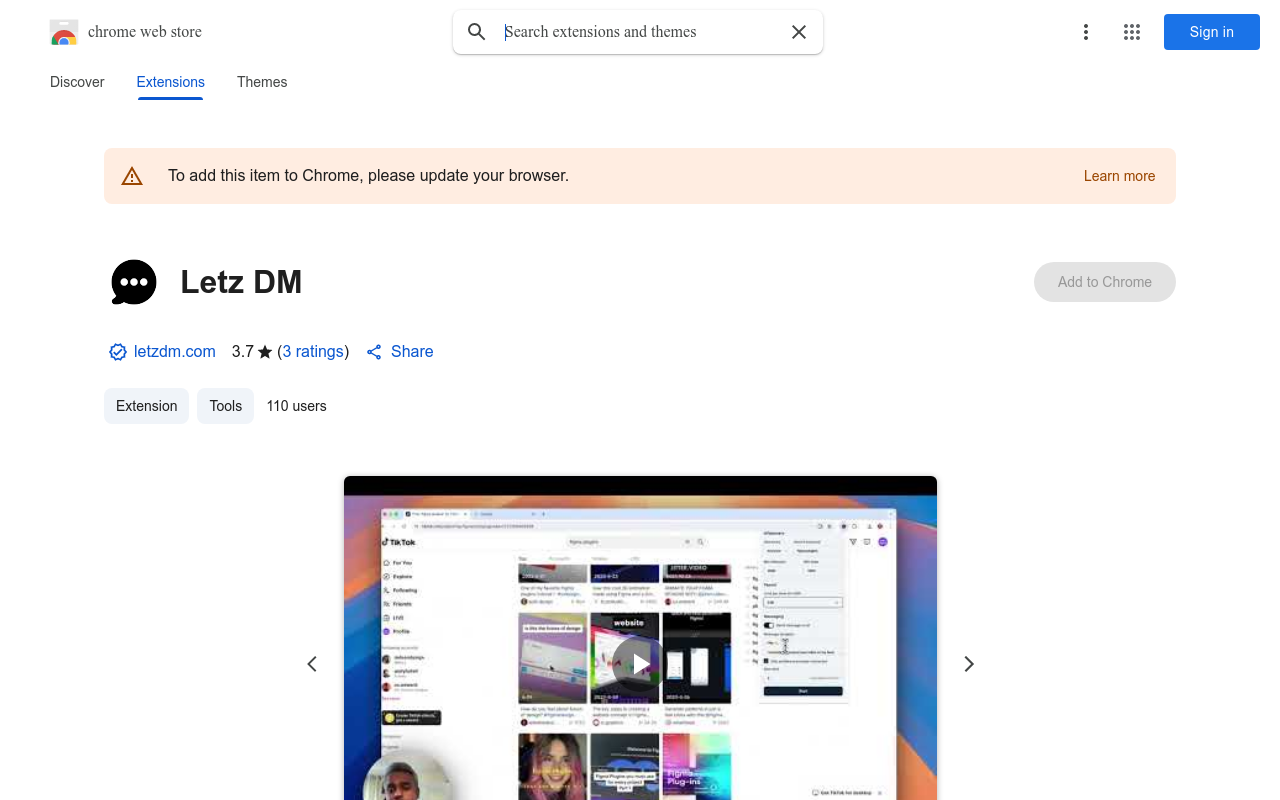The height and width of the screenshot is (800, 1280).
Task: Focus the Search extensions and themes field
Action: [x=638, y=32]
